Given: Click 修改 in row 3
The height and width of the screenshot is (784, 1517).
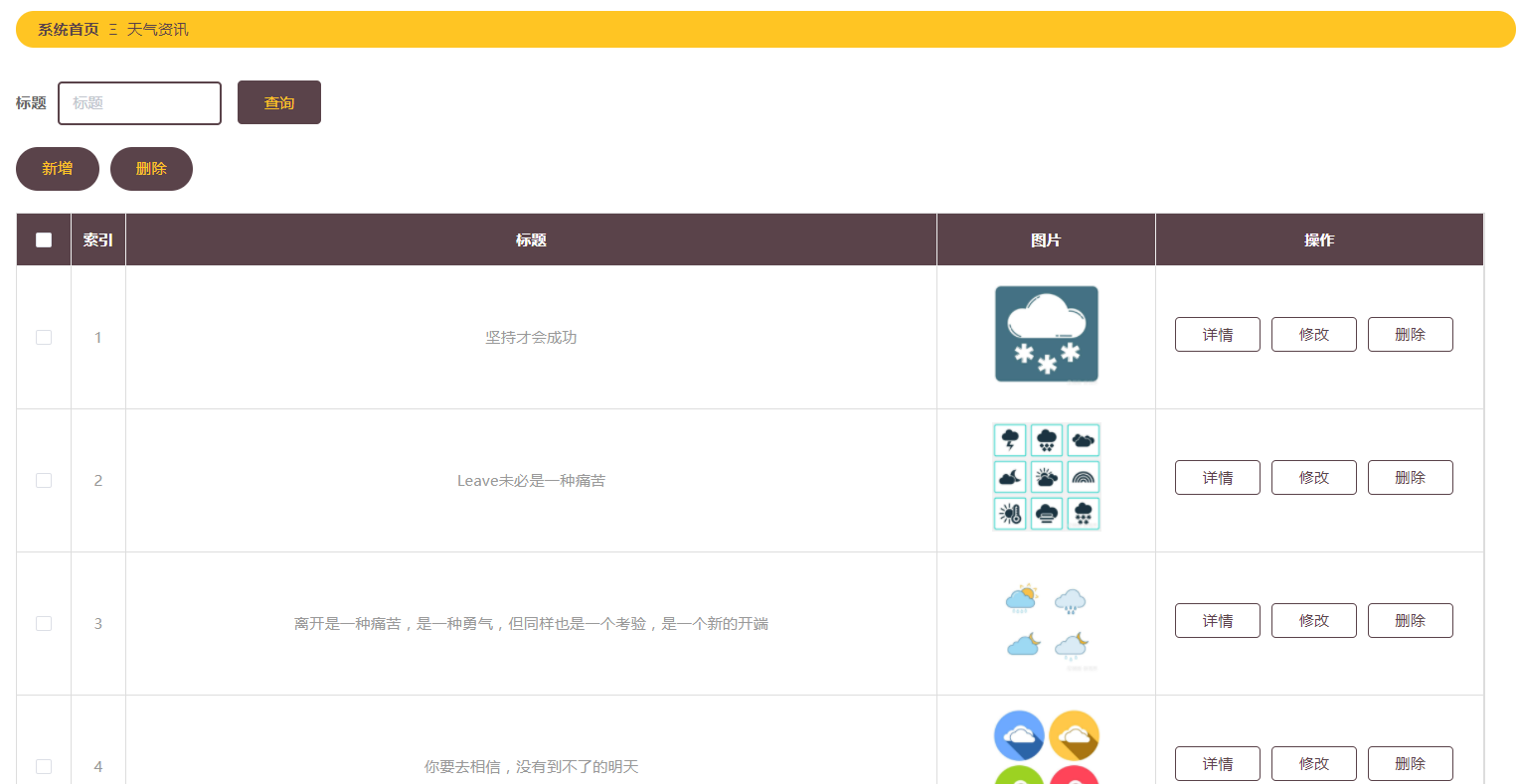Looking at the screenshot, I should 1314,621.
